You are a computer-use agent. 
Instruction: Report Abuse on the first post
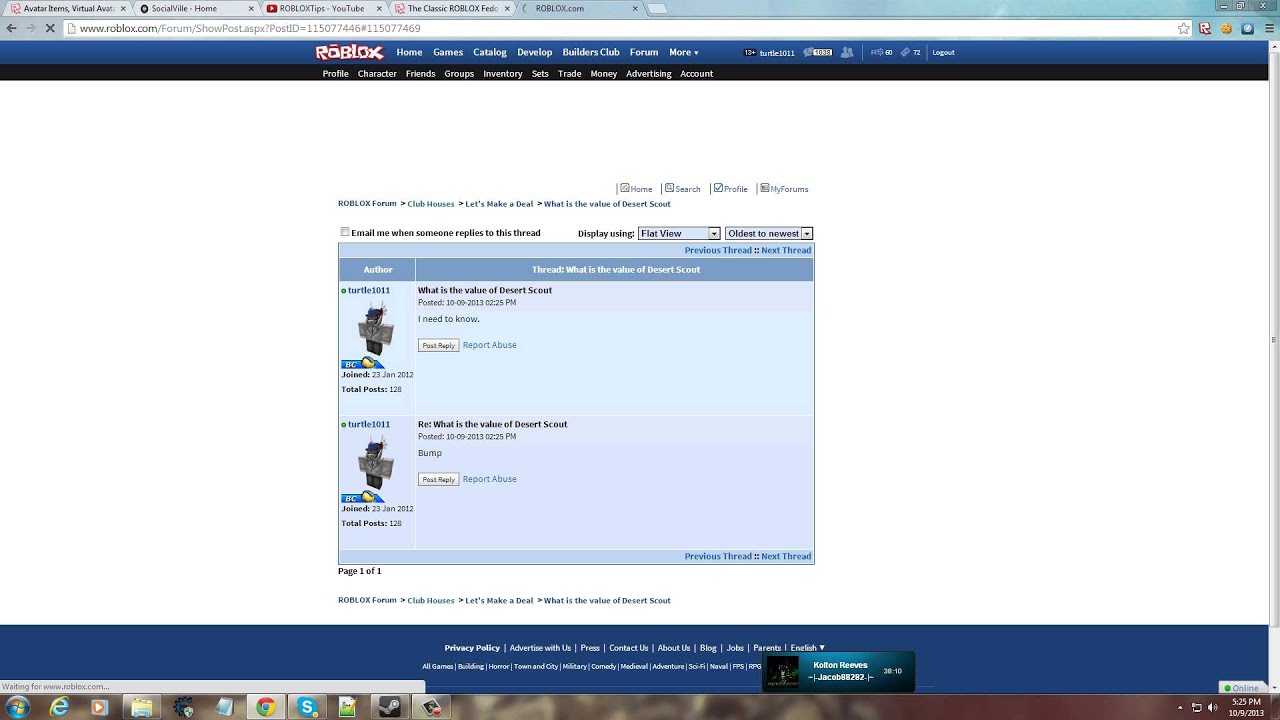[490, 345]
